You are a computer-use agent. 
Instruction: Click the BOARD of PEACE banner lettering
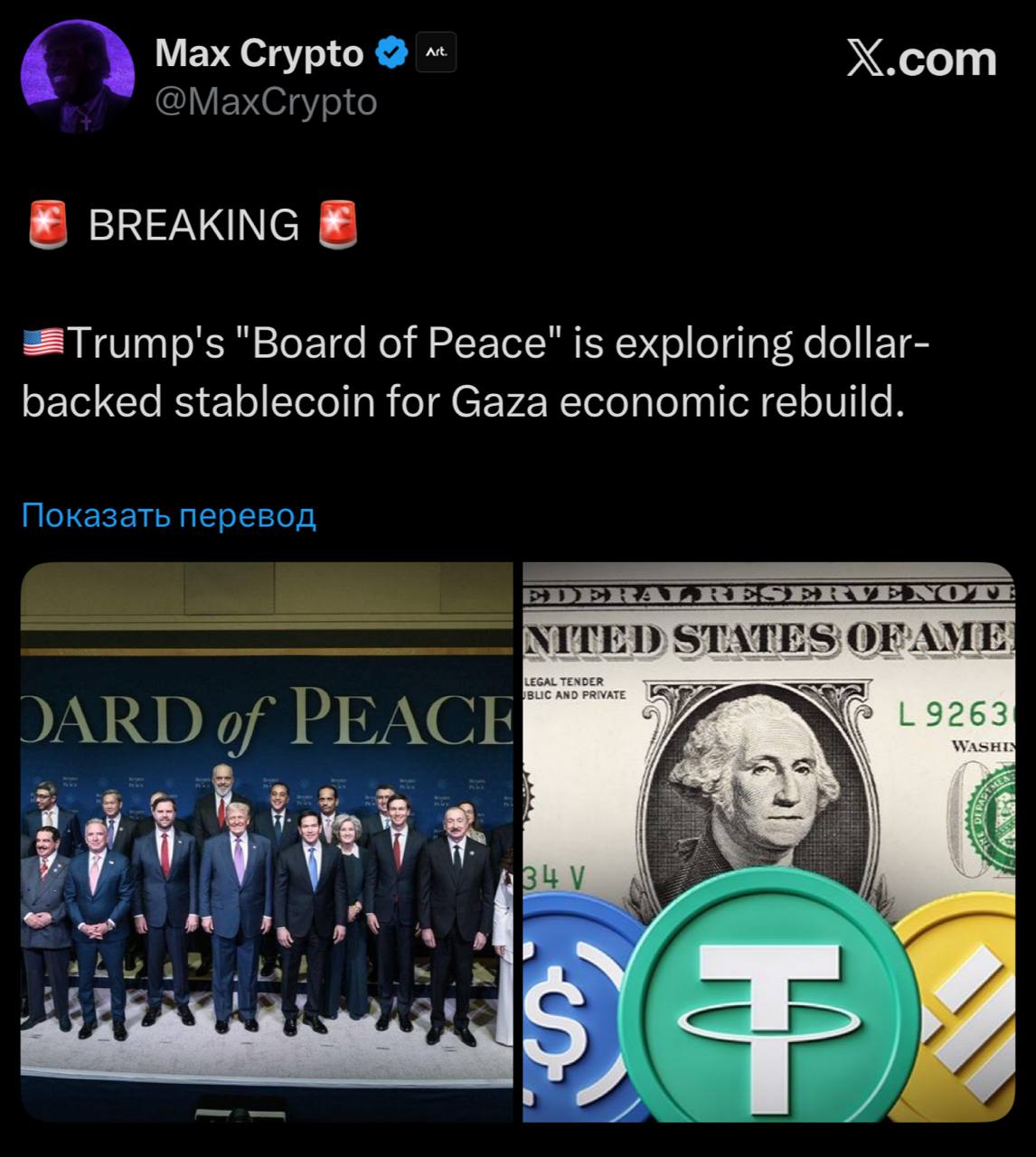point(267,718)
